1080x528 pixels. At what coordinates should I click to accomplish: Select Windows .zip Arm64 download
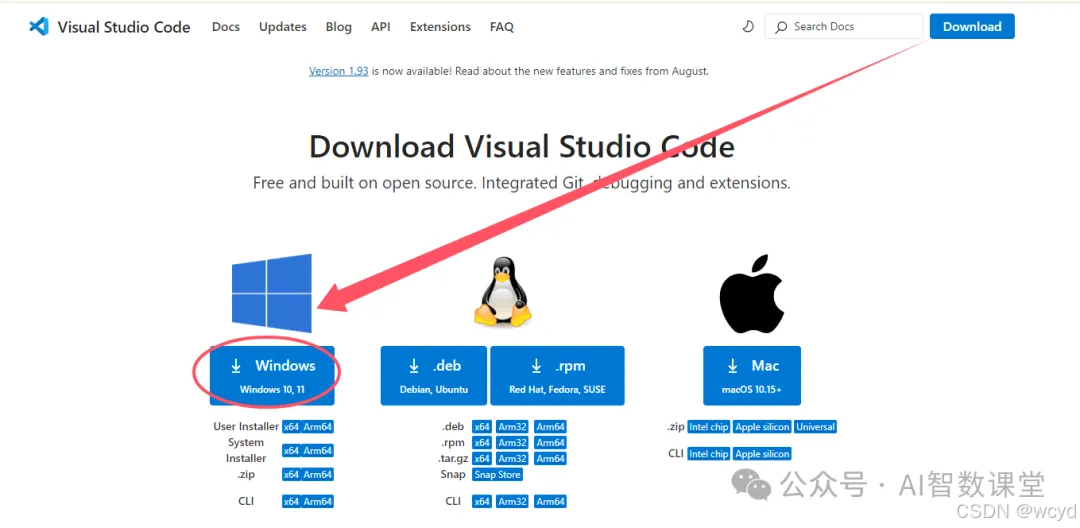[x=318, y=474]
